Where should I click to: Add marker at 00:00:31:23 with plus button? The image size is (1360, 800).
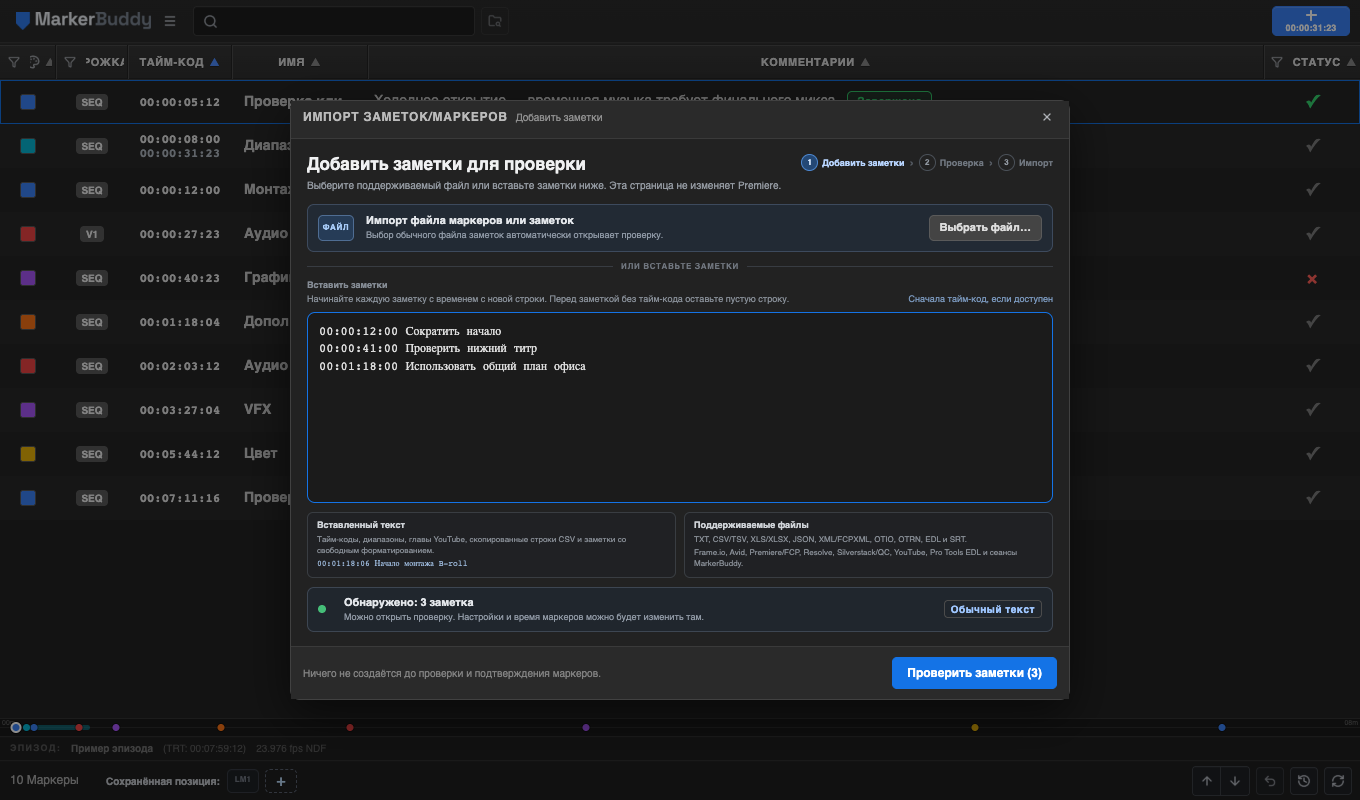1311,21
